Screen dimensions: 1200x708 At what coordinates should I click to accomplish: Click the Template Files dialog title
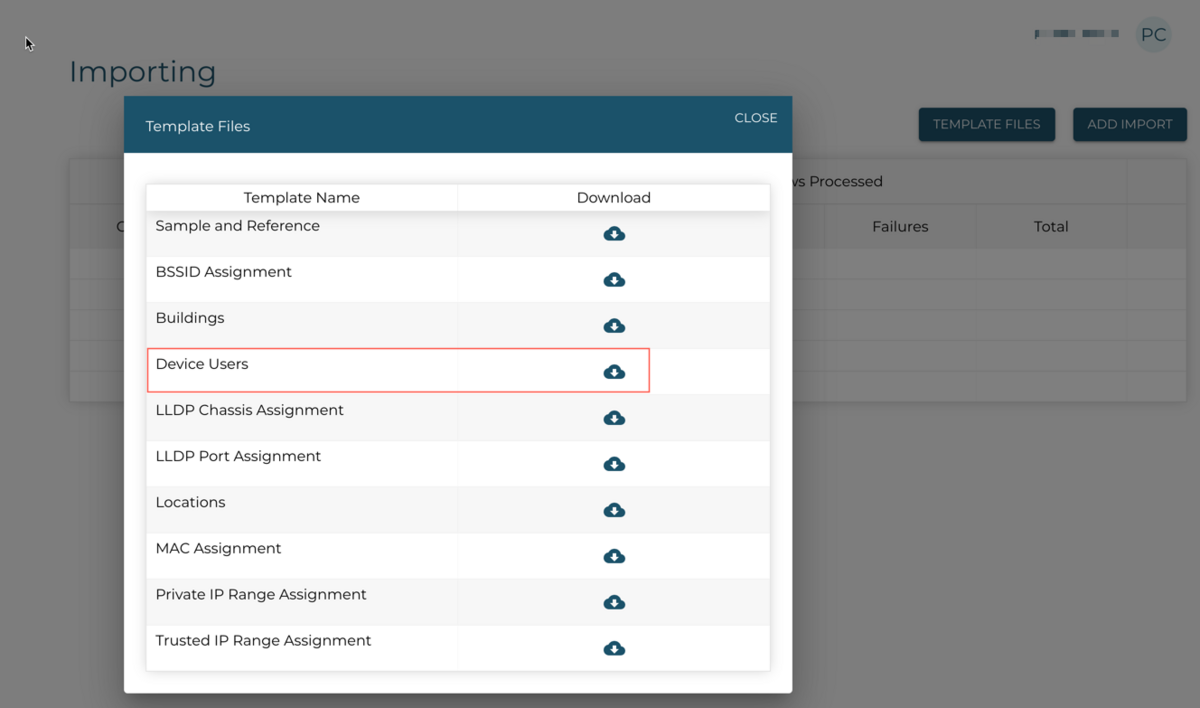pyautogui.click(x=198, y=126)
